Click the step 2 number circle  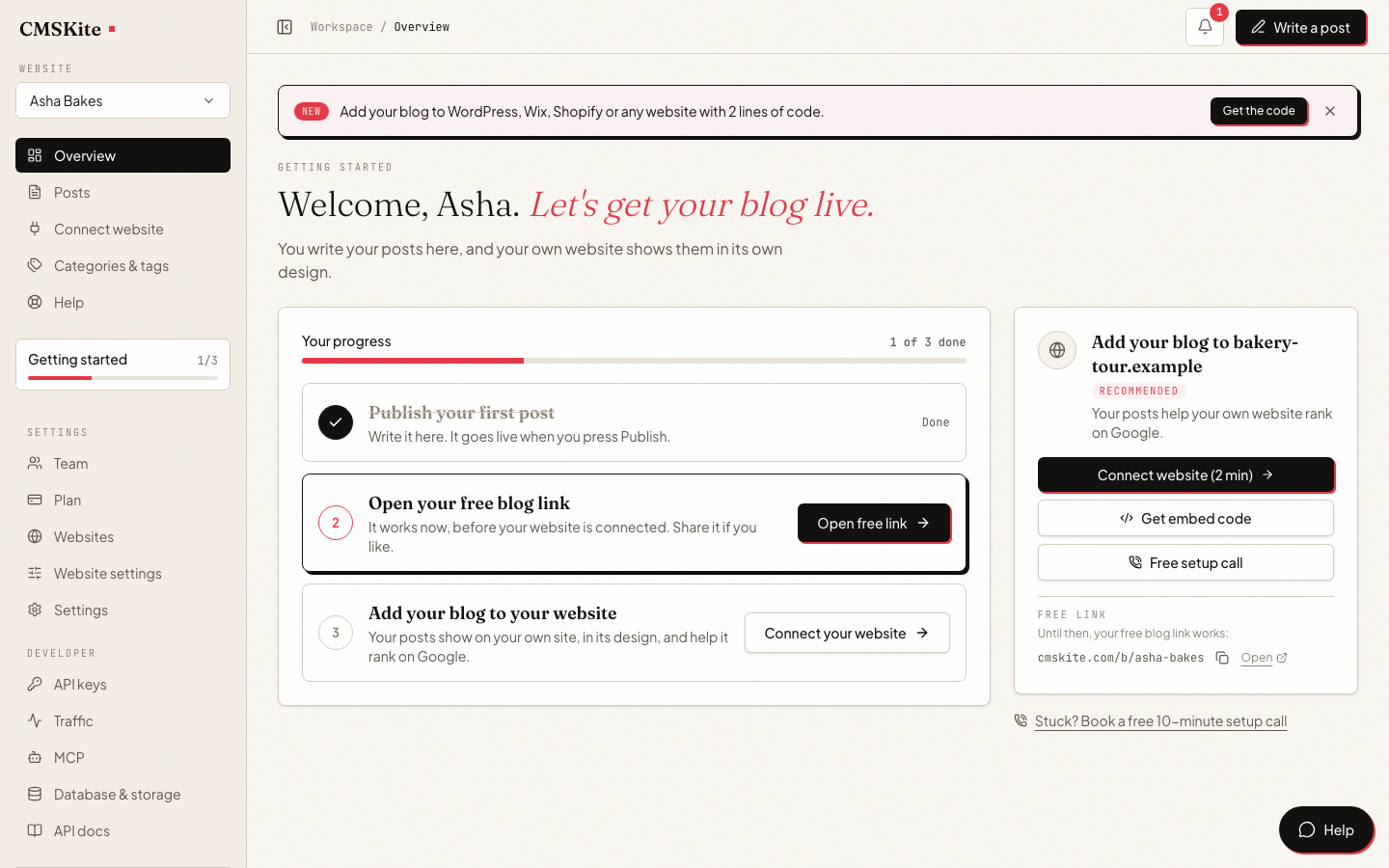tap(336, 523)
